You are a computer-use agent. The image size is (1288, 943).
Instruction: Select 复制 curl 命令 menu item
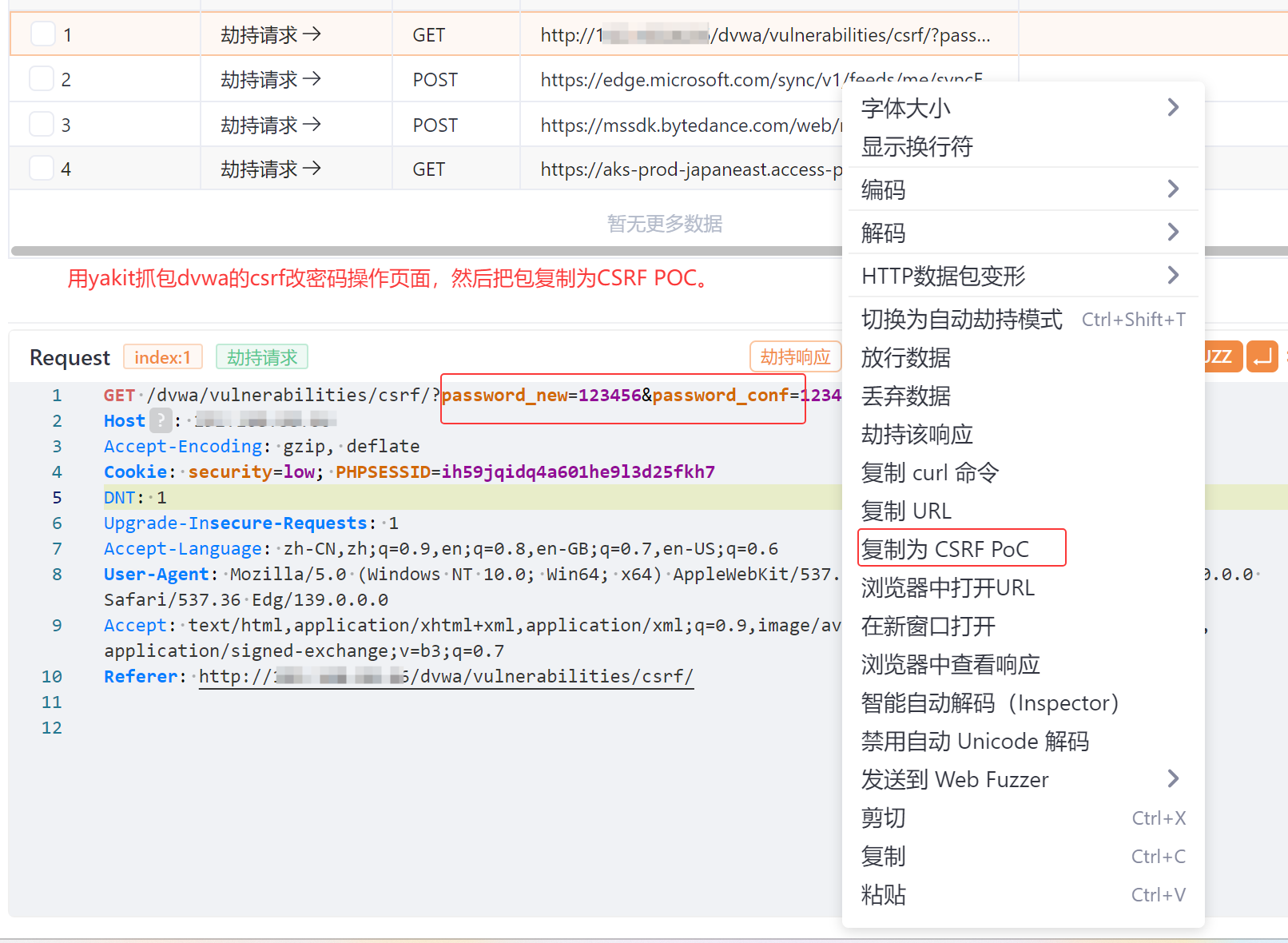tap(929, 472)
